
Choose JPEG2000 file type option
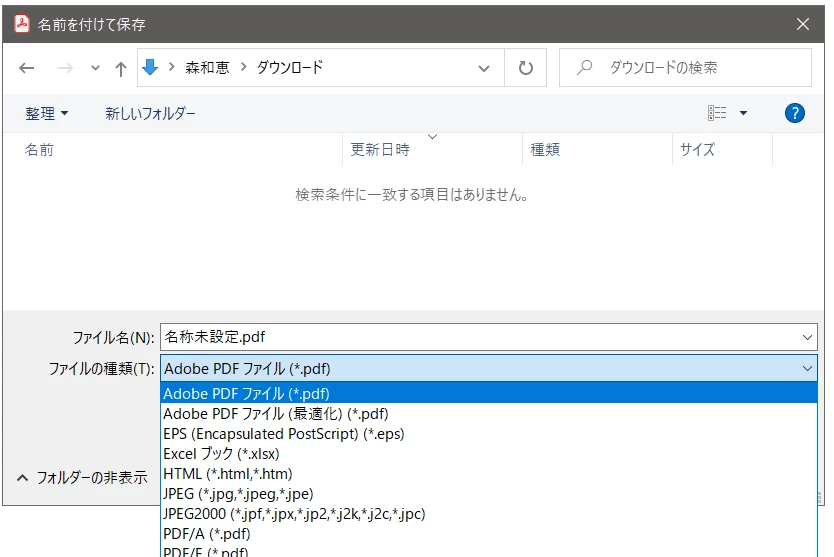pos(488,514)
